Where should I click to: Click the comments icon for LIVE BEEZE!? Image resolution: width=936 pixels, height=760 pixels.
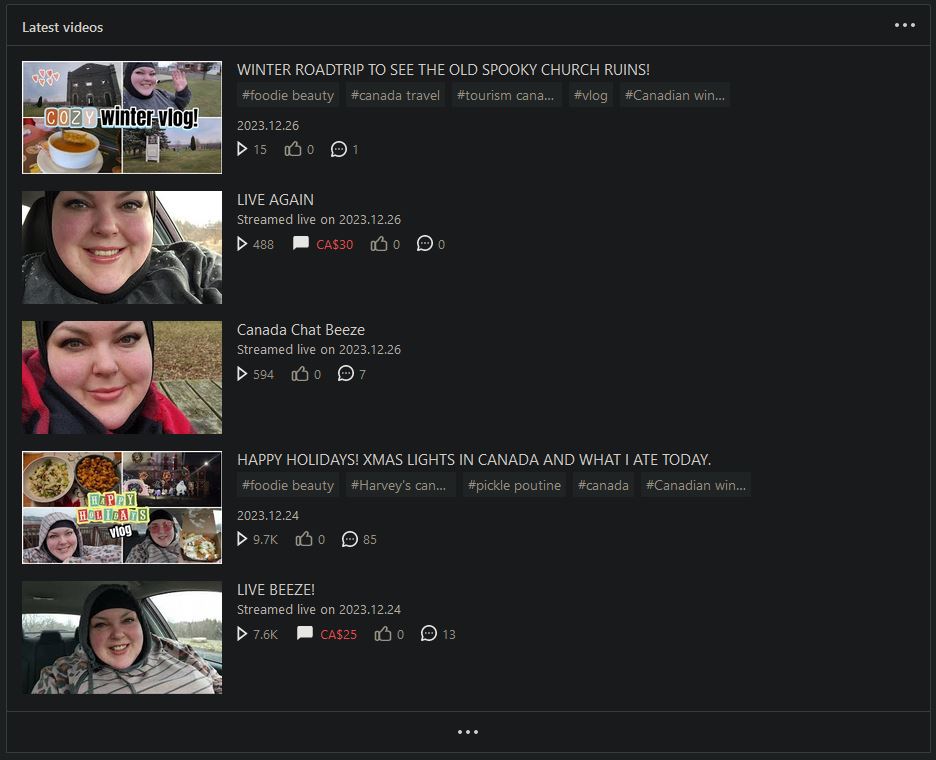pyautogui.click(x=429, y=633)
